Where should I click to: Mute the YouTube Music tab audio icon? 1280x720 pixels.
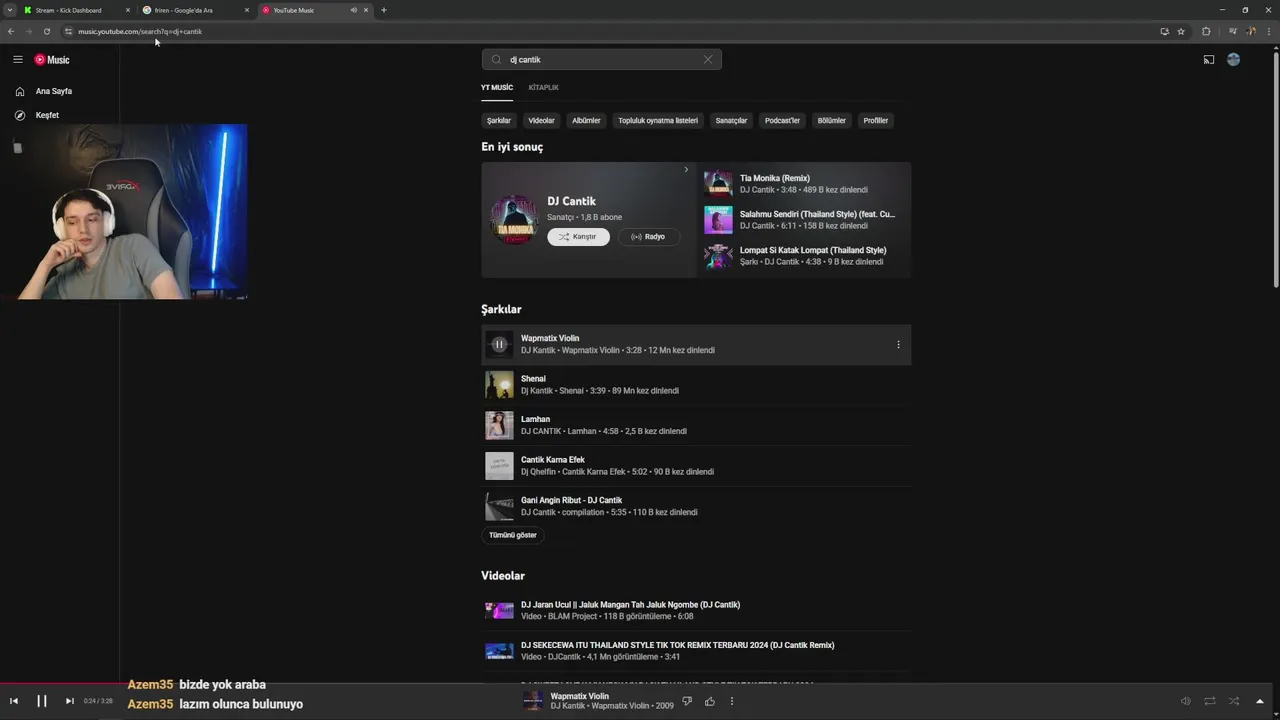pyautogui.click(x=353, y=10)
